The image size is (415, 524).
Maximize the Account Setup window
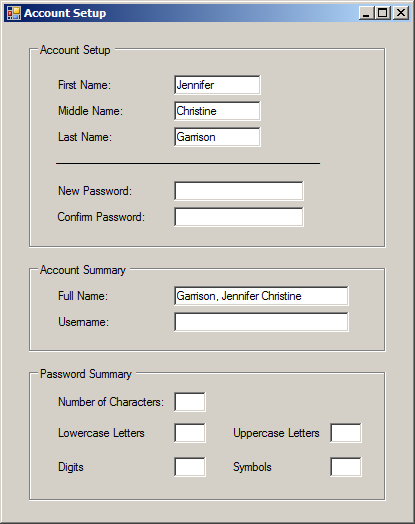[383, 13]
